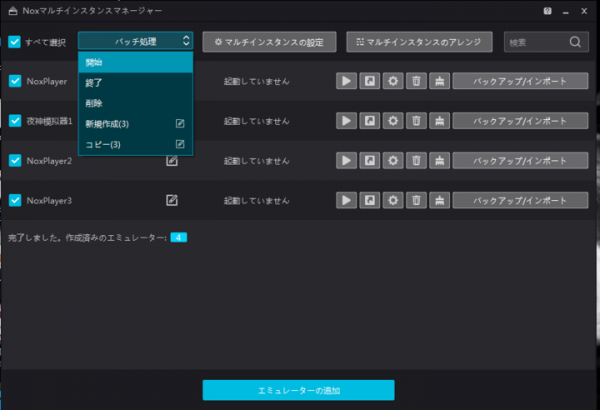Click 夜神模拟器1 instance name
The width and height of the screenshot is (600, 410).
(x=49, y=121)
